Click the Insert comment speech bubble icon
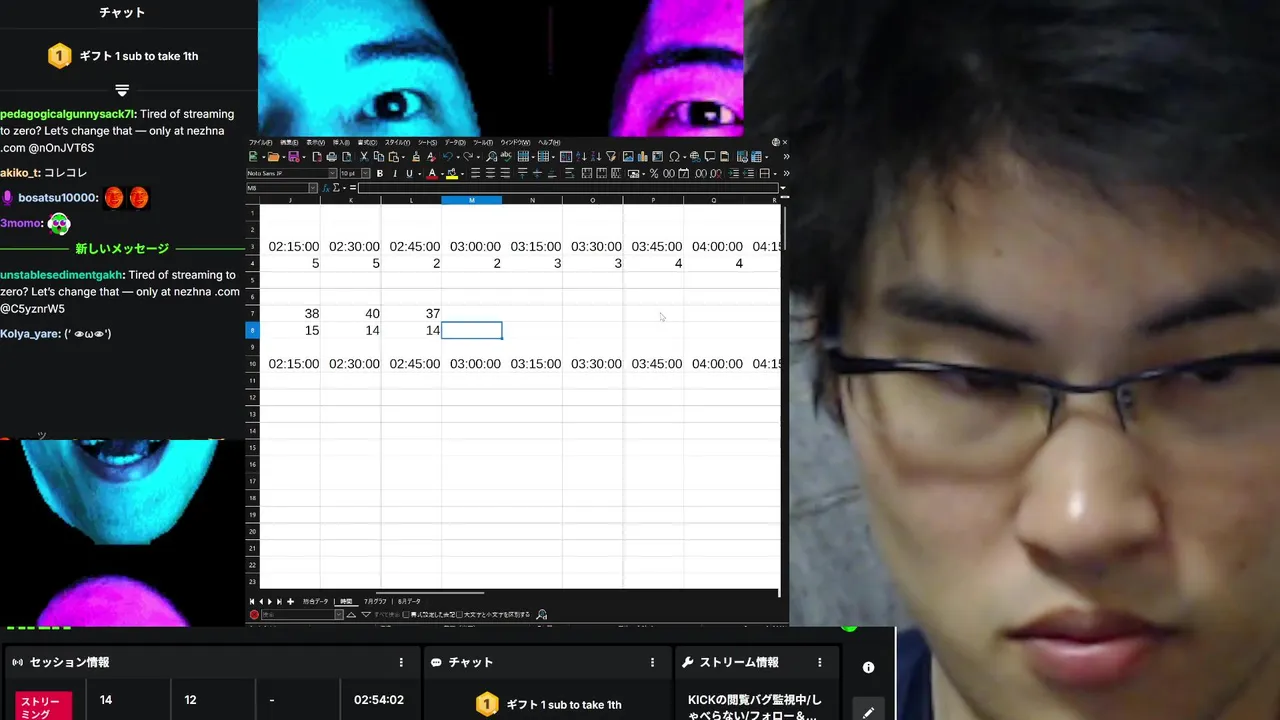Image resolution: width=1280 pixels, height=720 pixels. [710, 157]
